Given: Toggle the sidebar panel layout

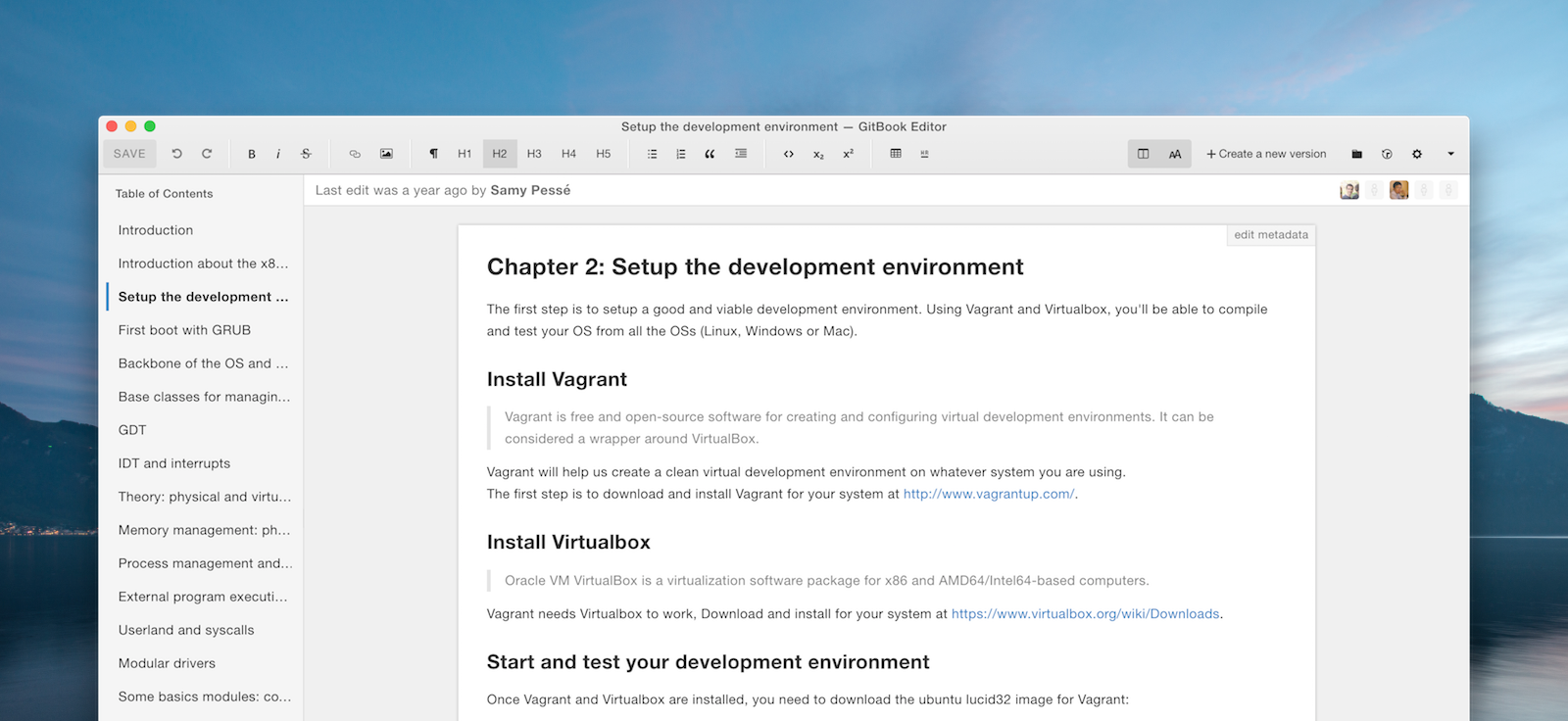Looking at the screenshot, I should pos(1143,154).
